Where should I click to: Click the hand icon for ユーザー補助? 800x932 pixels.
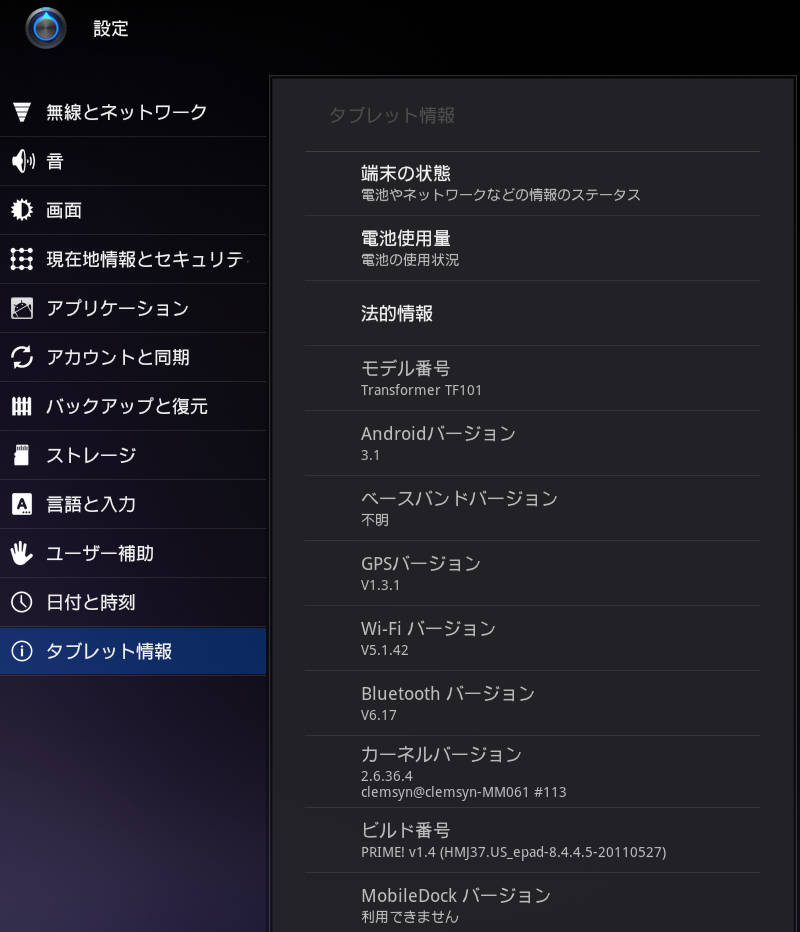click(22, 553)
